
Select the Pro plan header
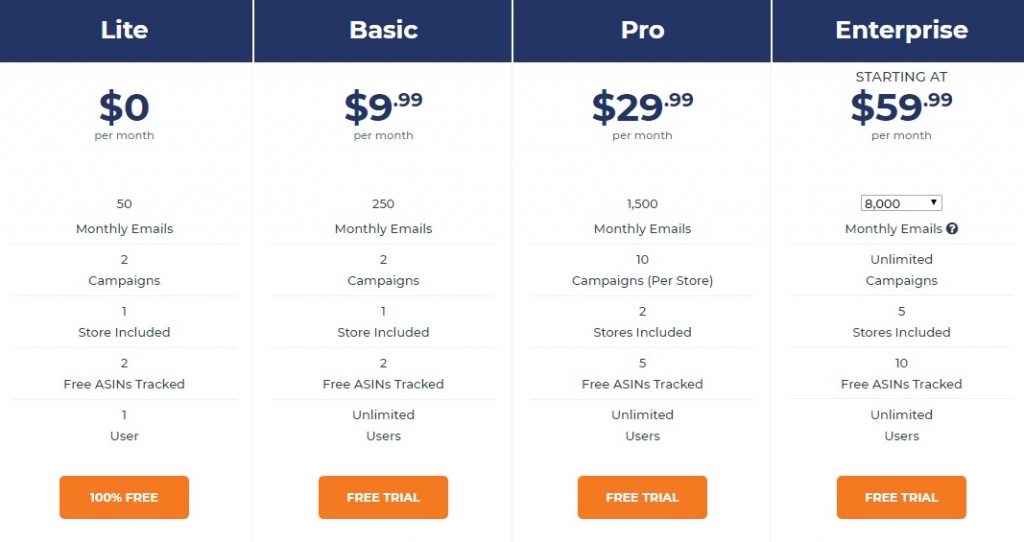click(x=642, y=31)
